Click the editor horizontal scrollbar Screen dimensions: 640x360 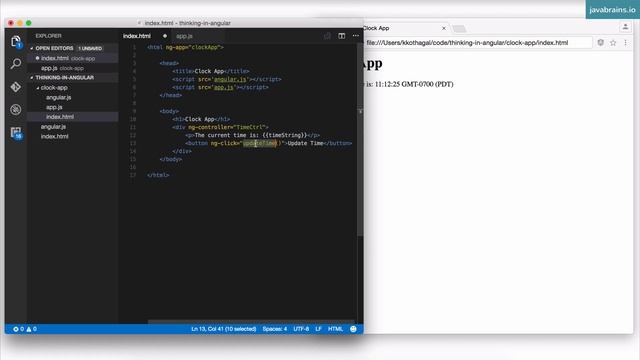coord(251,322)
